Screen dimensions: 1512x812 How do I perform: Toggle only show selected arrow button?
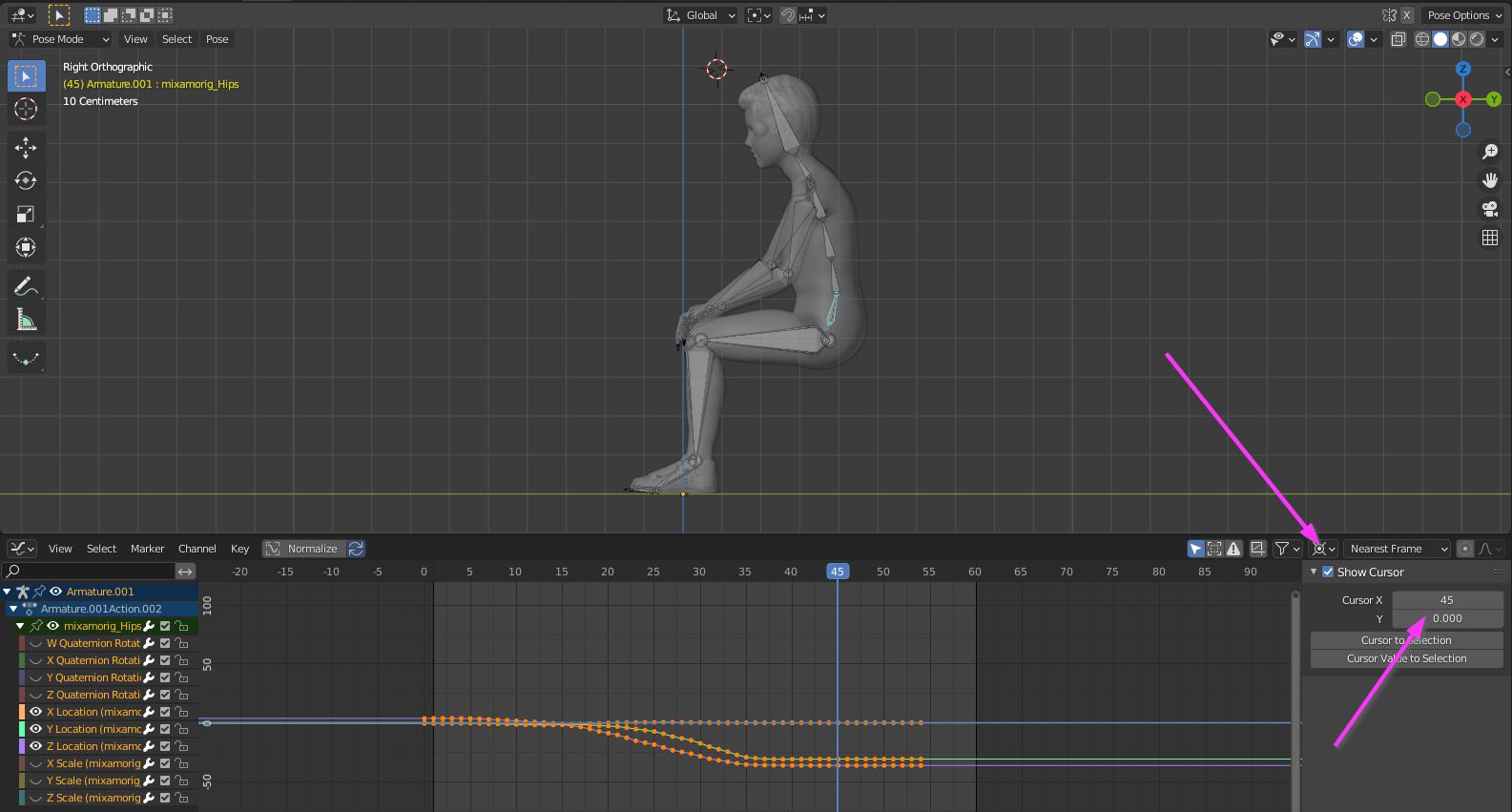point(1195,549)
